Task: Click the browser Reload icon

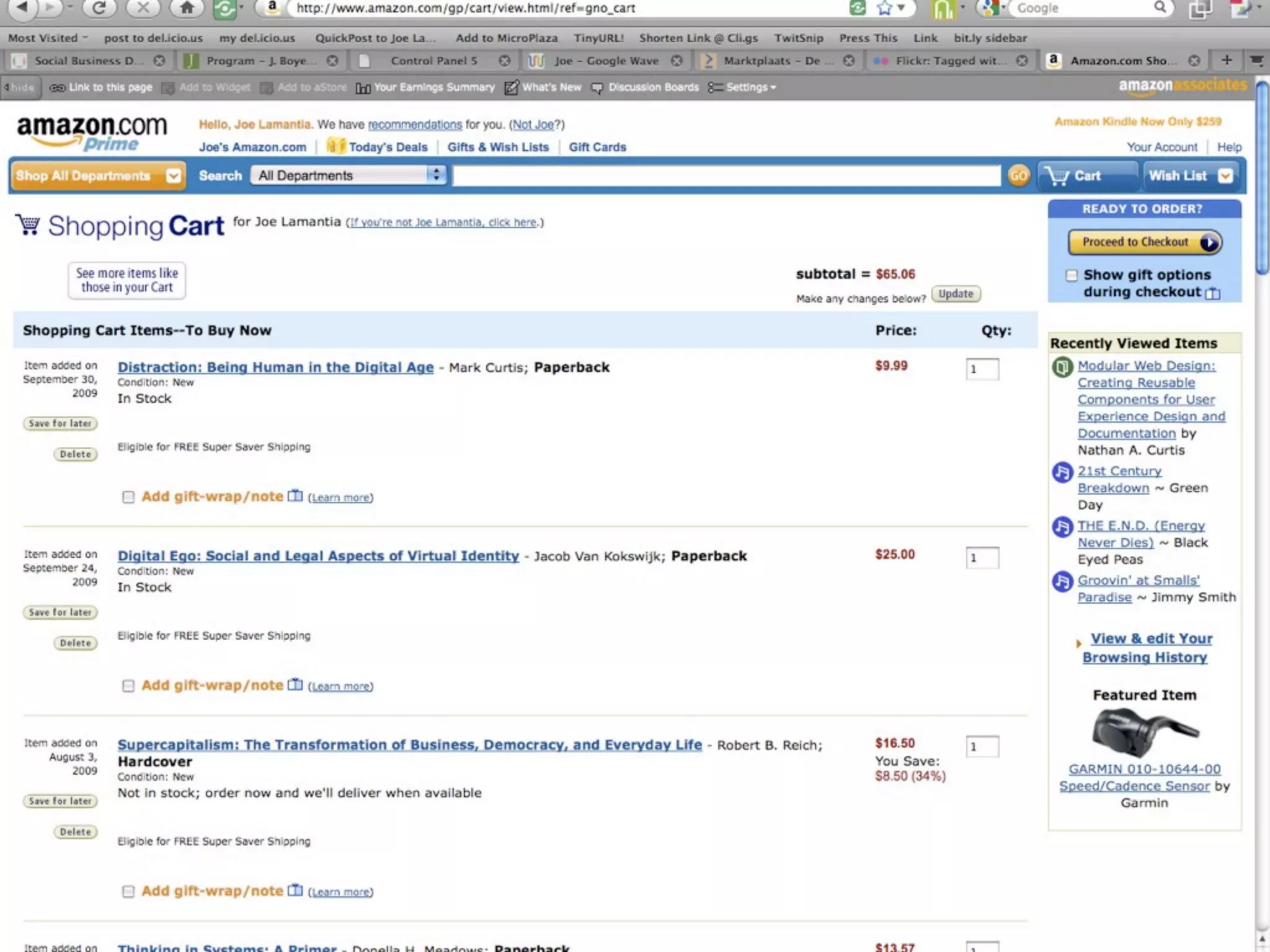Action: (99, 8)
